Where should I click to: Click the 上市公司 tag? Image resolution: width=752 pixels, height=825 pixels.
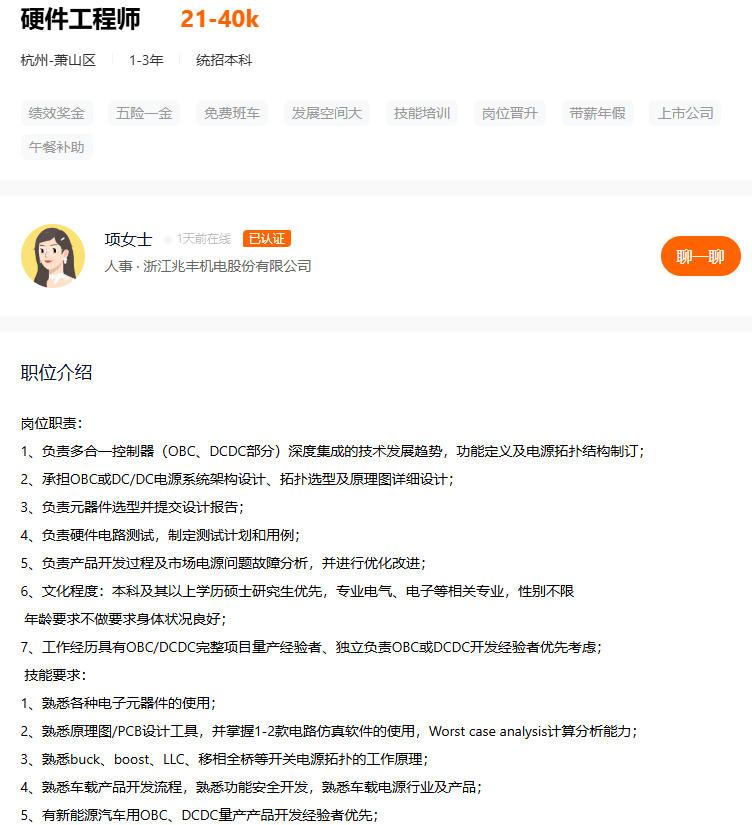point(685,113)
